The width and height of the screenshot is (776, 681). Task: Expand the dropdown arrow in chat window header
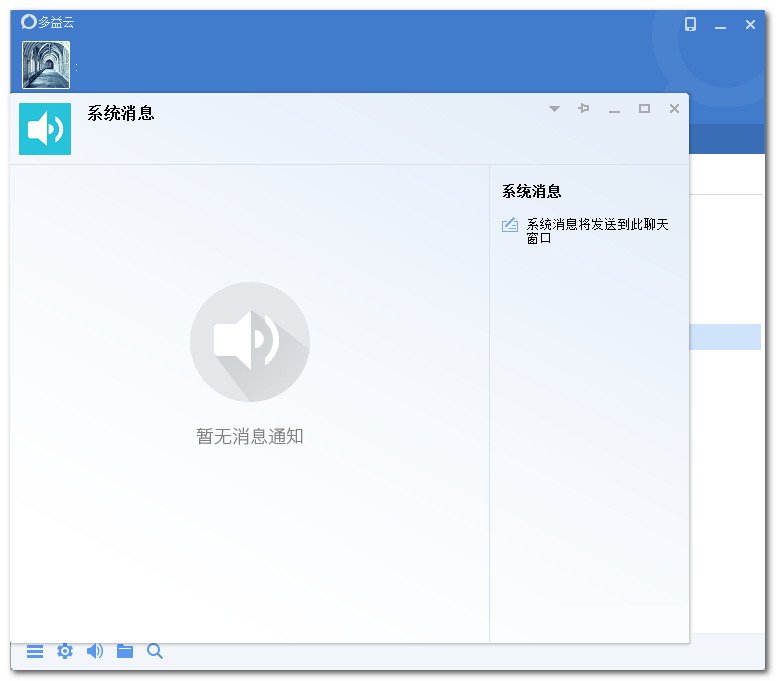[x=554, y=108]
